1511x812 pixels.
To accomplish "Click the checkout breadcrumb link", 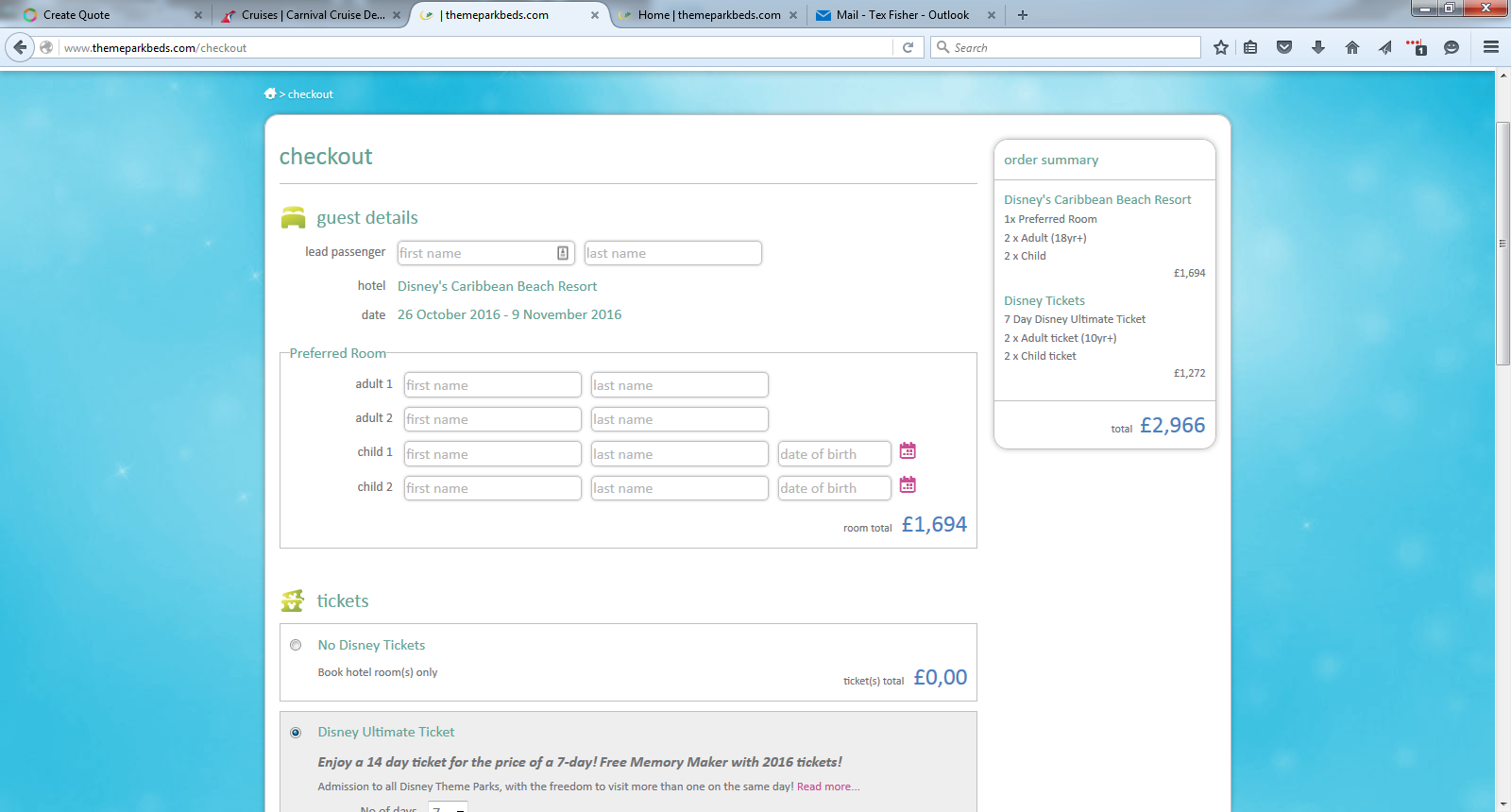I will 311,94.
